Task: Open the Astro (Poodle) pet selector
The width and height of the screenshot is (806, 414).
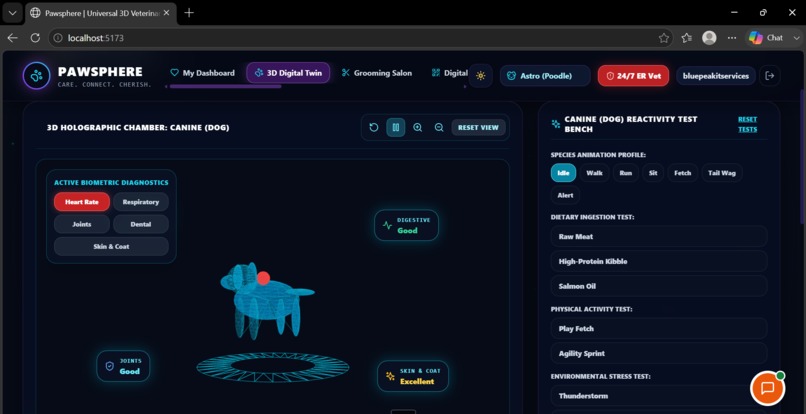Action: point(545,76)
